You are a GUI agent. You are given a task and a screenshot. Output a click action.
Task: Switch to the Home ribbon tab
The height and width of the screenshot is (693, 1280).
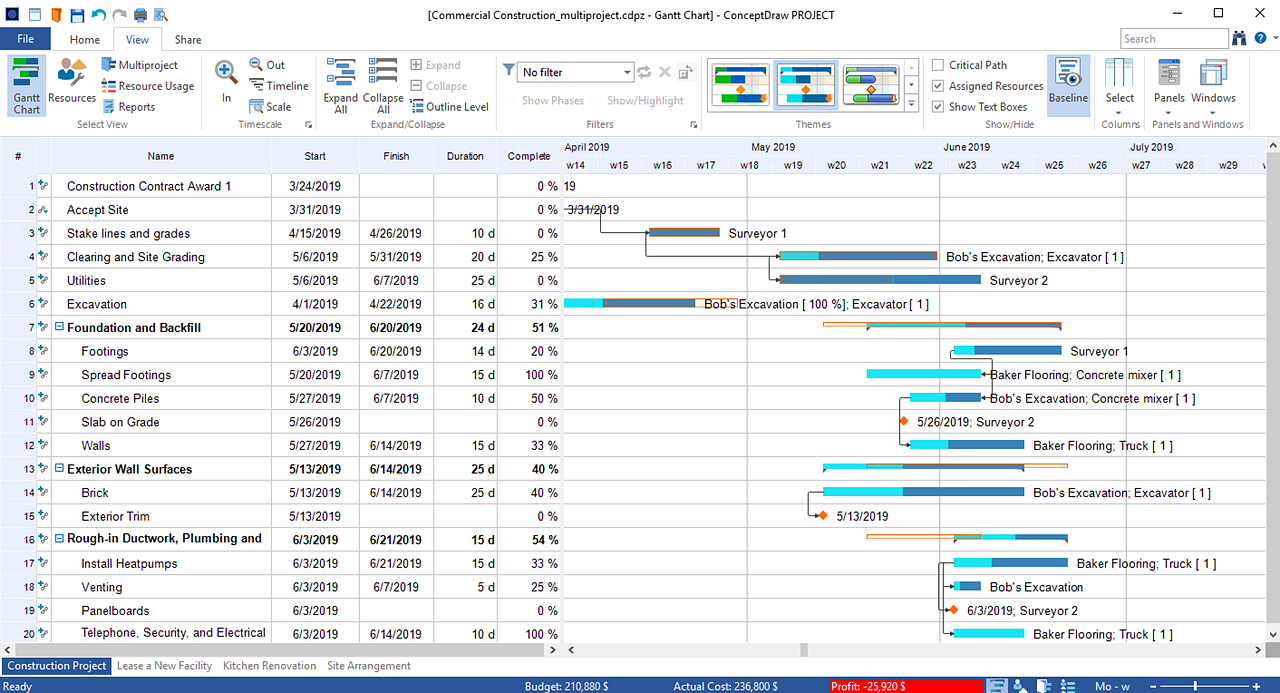point(85,40)
